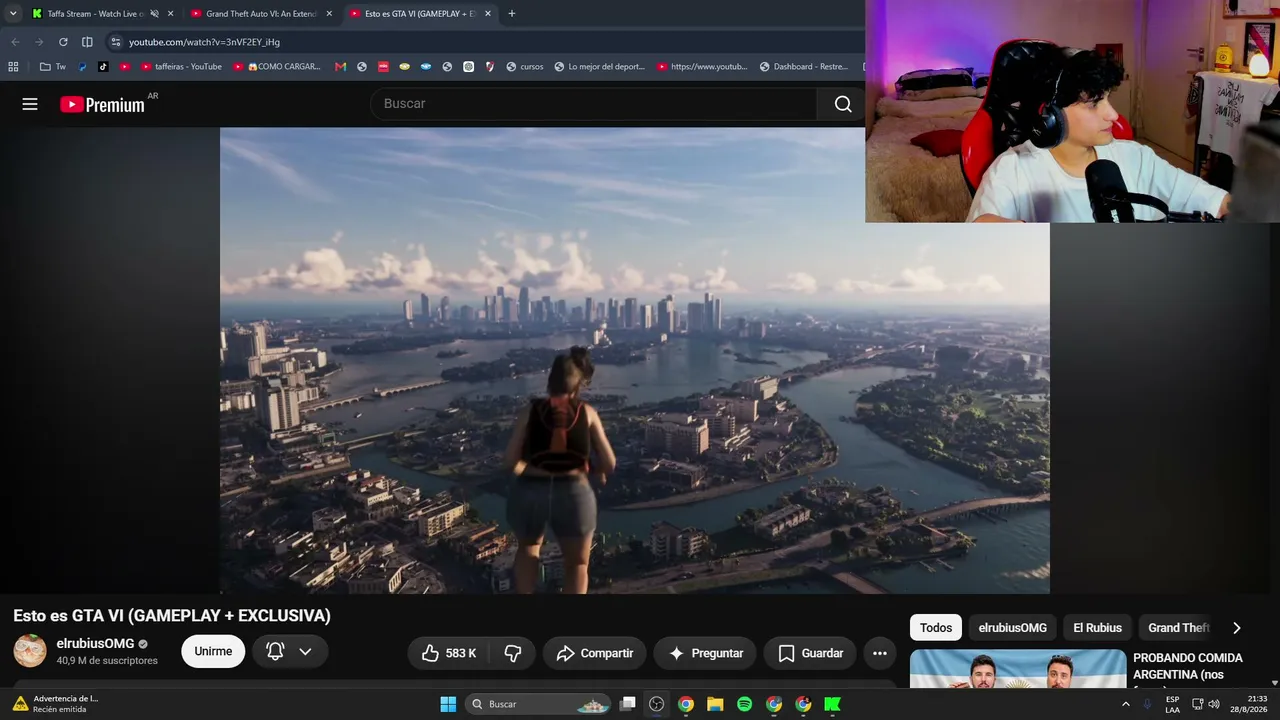Select the El Rubius filter chip
This screenshot has height=720, width=1280.
[x=1098, y=628]
